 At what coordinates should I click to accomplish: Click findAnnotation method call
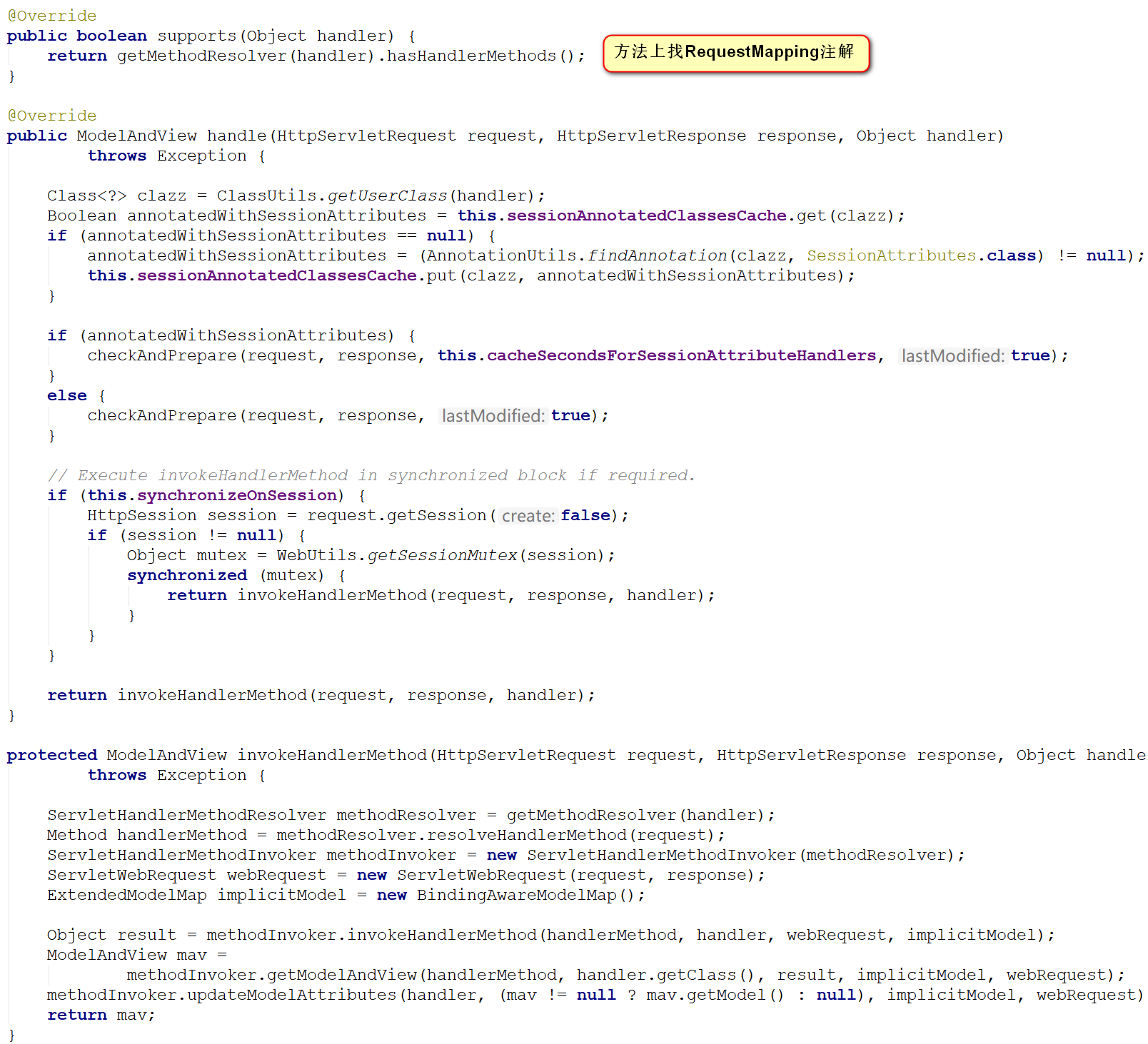click(658, 255)
